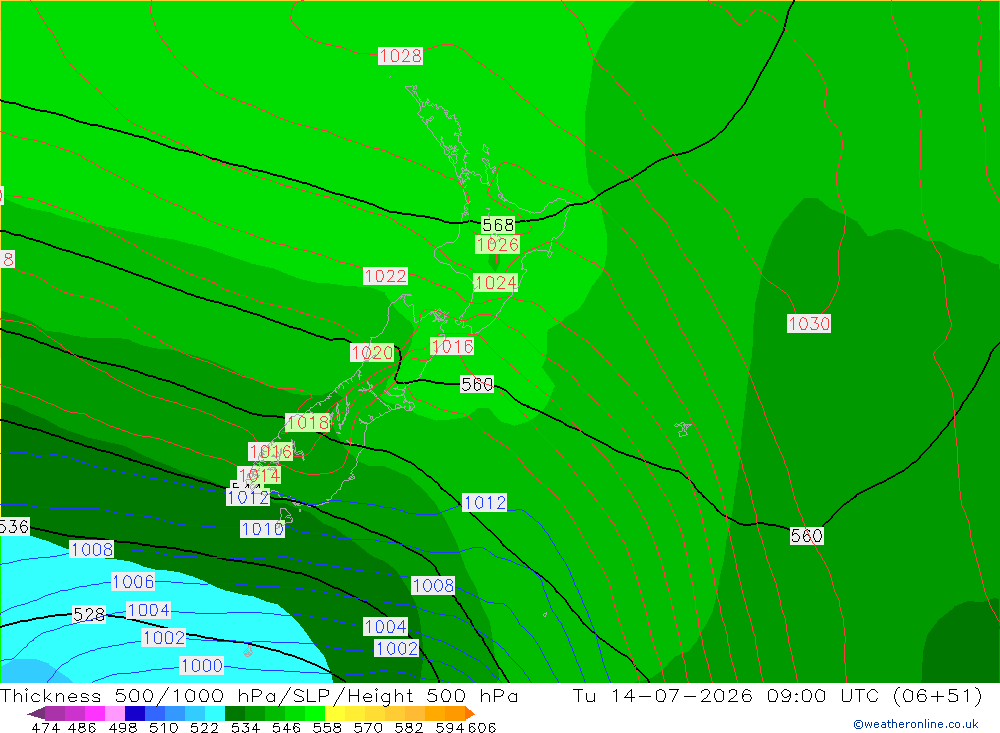Click the 582 legend value

pos(409,728)
